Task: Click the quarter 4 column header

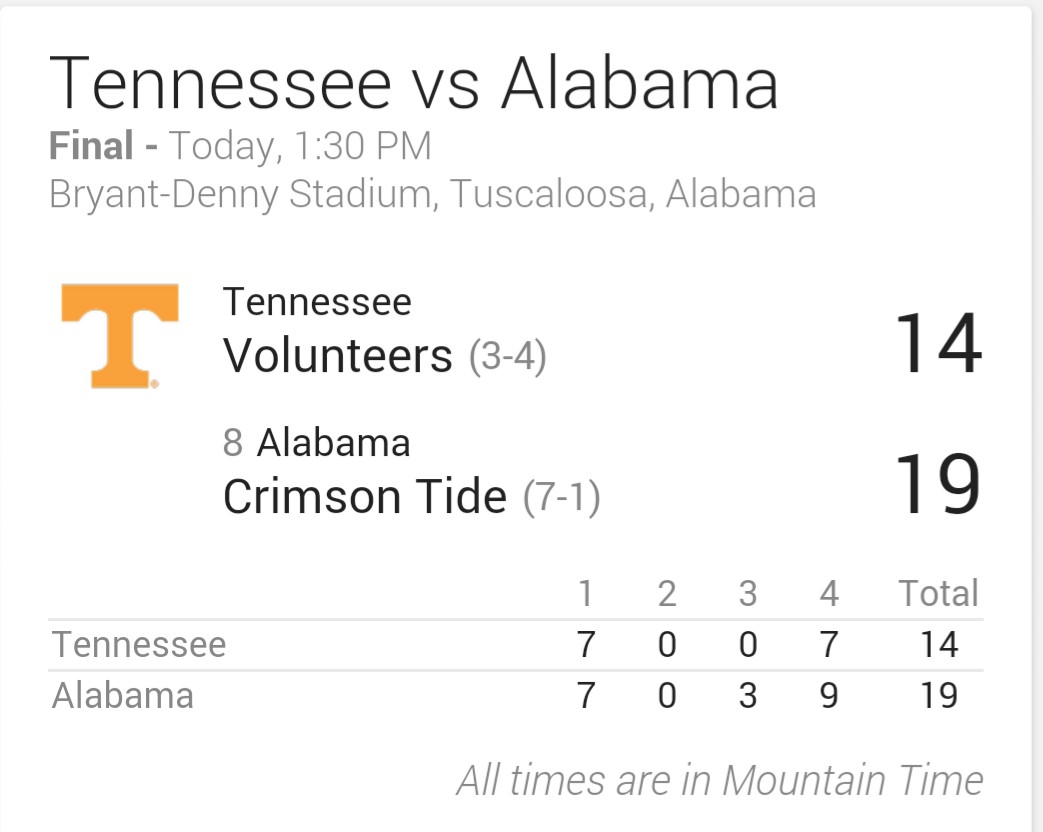Action: [x=829, y=593]
